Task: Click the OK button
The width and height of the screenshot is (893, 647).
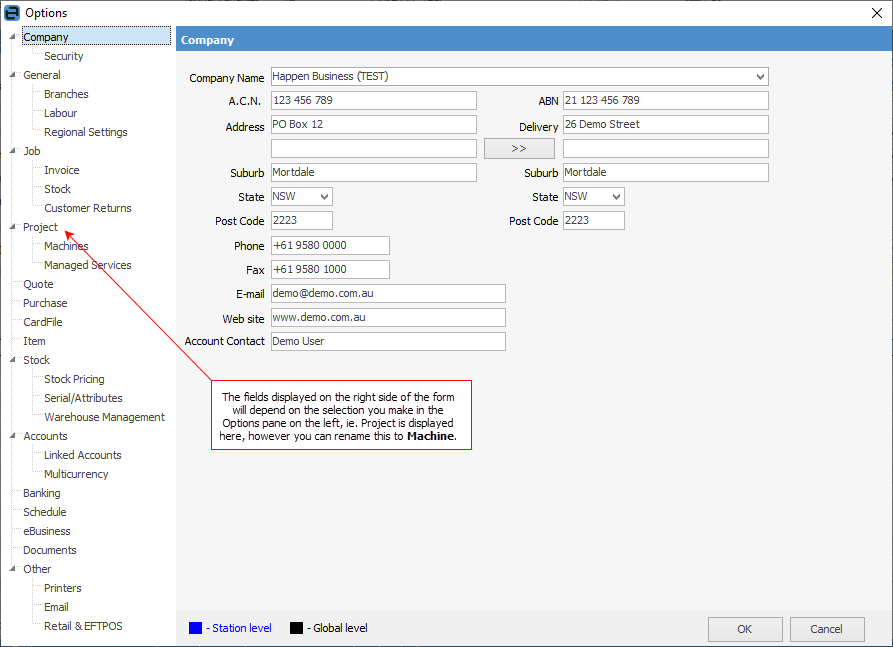Action: (745, 629)
